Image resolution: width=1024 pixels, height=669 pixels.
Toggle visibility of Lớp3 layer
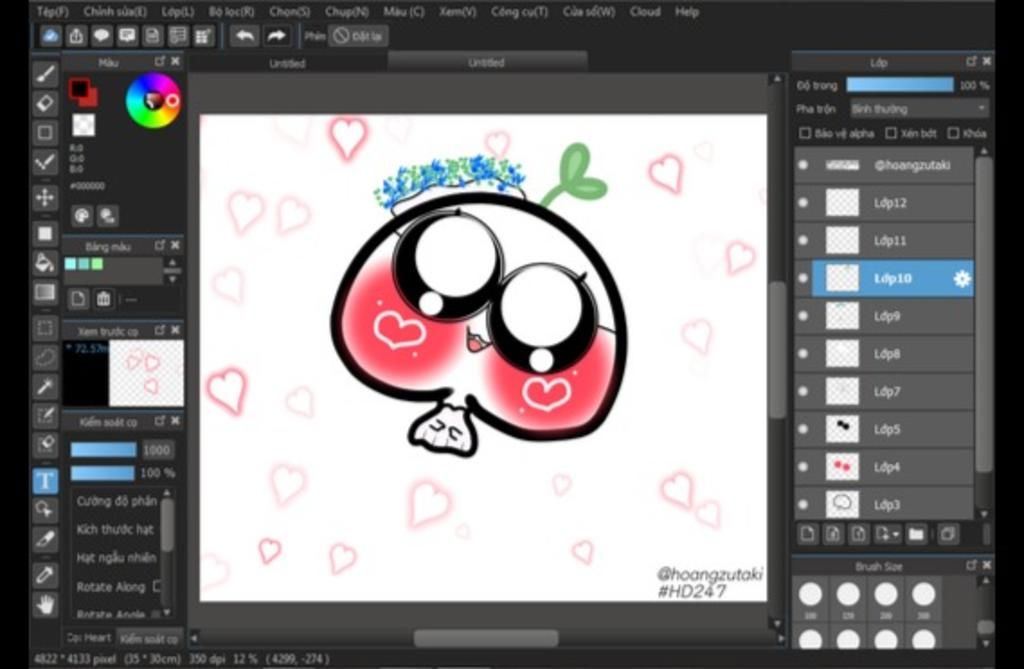click(803, 504)
